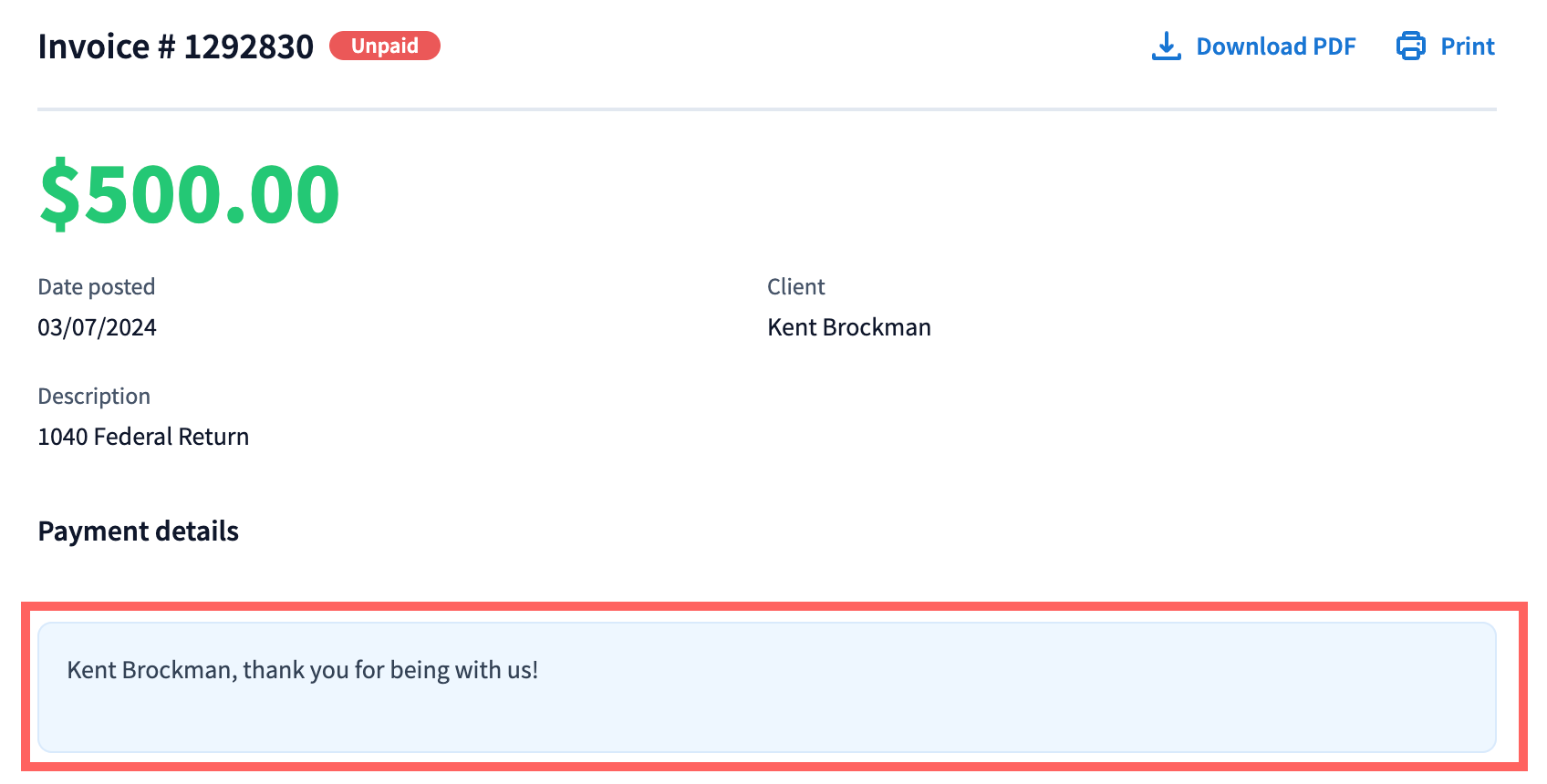Click the red Unpaid status badge
This screenshot has height=784, width=1547.
pyautogui.click(x=384, y=46)
